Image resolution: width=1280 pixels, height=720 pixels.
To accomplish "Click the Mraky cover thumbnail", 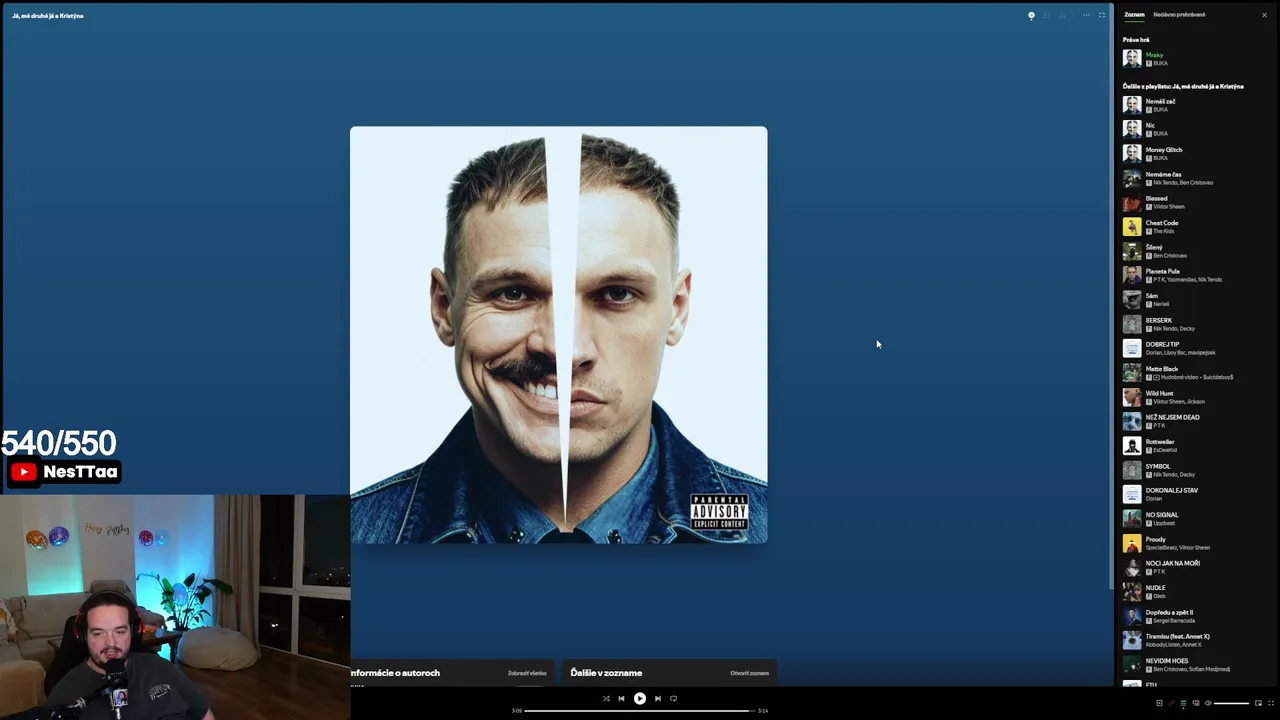I will [x=1132, y=59].
